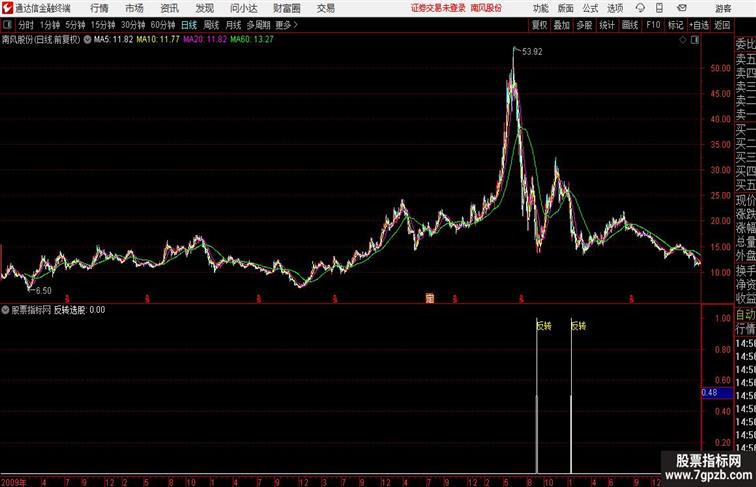Viewport: 756px width, 487px height.
Task: Click the 6.50 low price label
Action: pyautogui.click(x=43, y=291)
